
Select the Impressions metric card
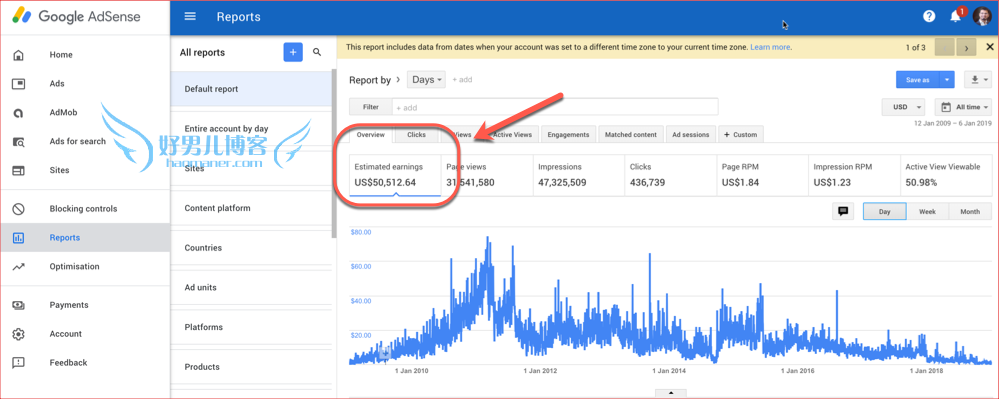579,175
